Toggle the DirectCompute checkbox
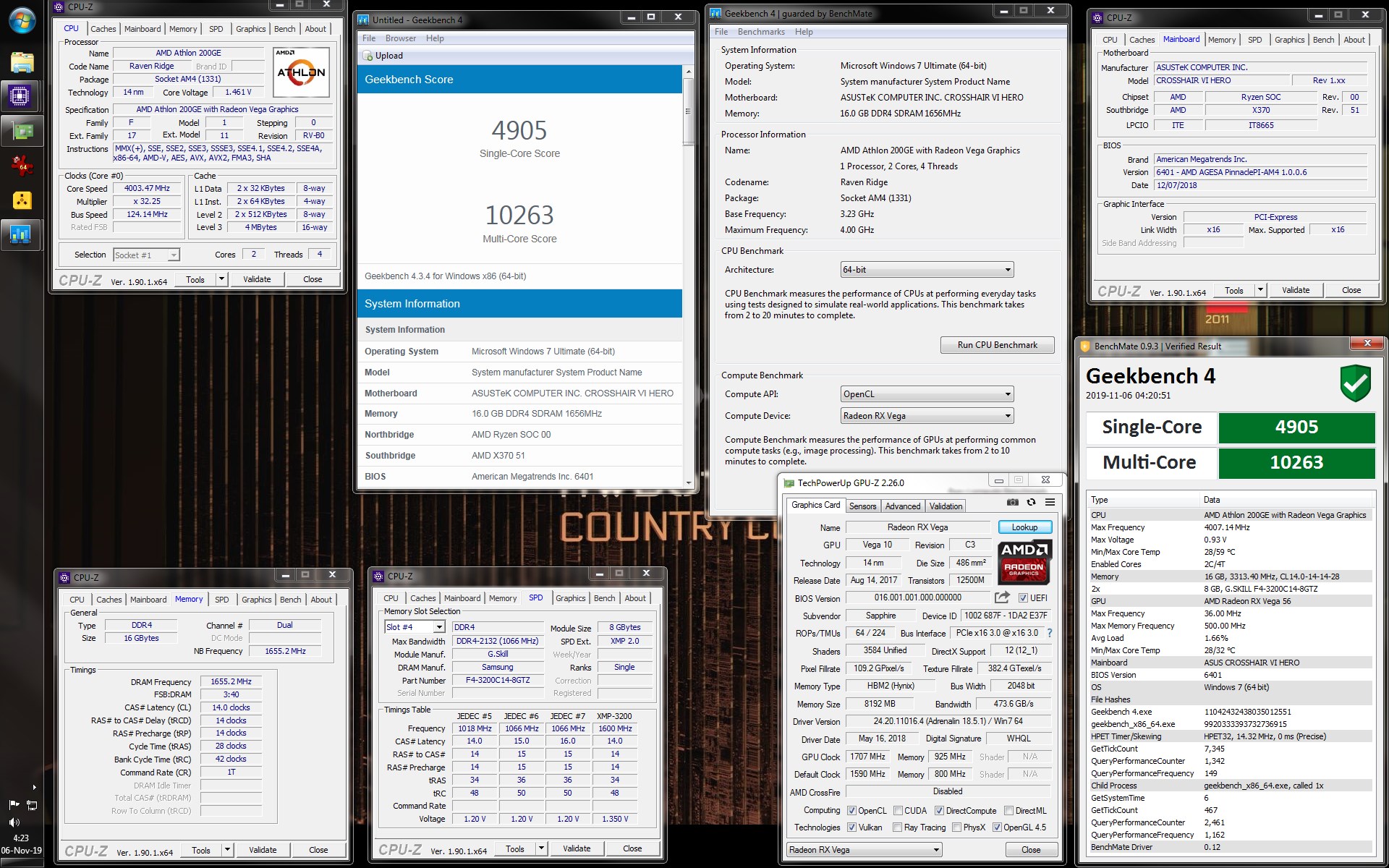1389x868 pixels. 939,811
